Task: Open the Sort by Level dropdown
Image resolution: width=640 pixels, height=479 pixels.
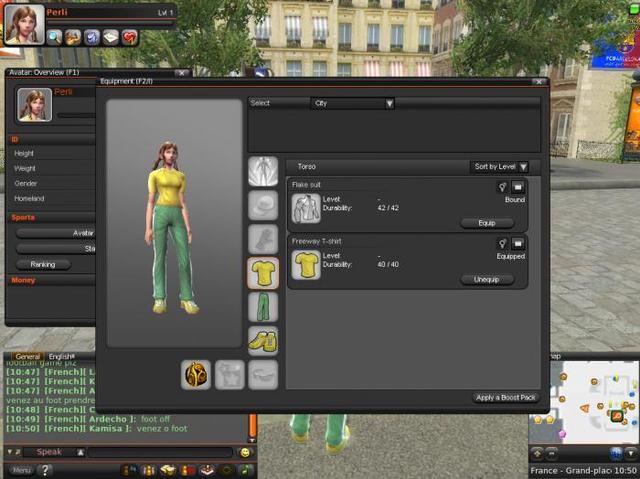Action: (500, 166)
